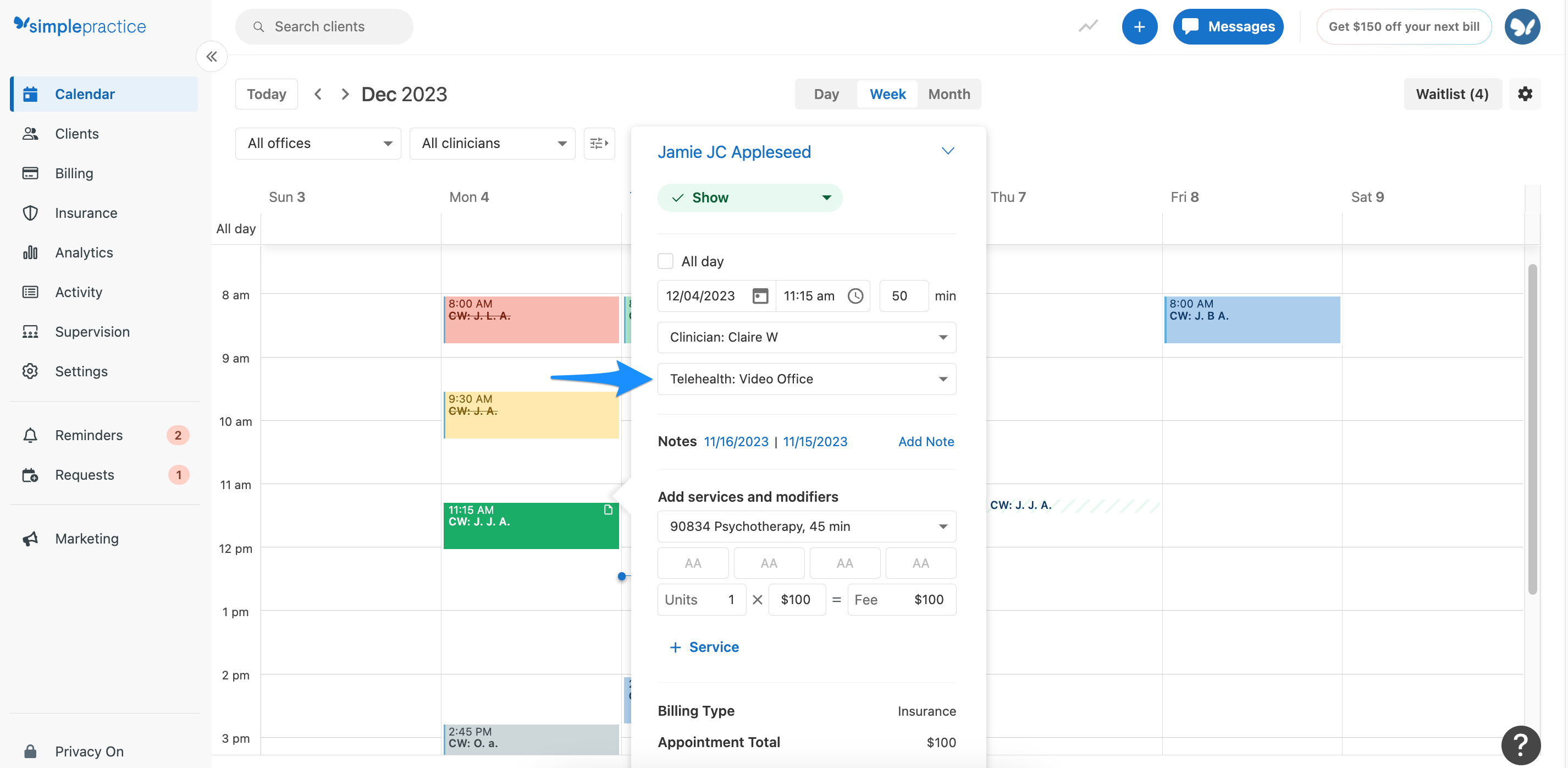Image resolution: width=1568 pixels, height=768 pixels.
Task: Switch to Day calendar view
Action: click(825, 94)
